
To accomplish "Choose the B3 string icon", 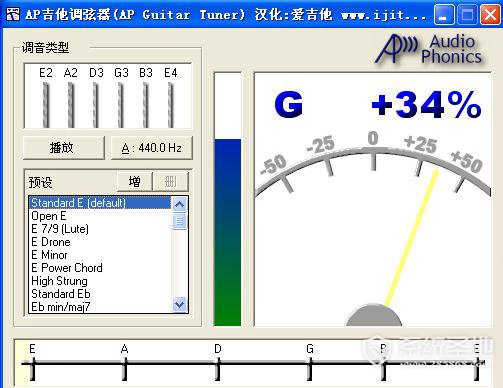I will click(x=146, y=105).
